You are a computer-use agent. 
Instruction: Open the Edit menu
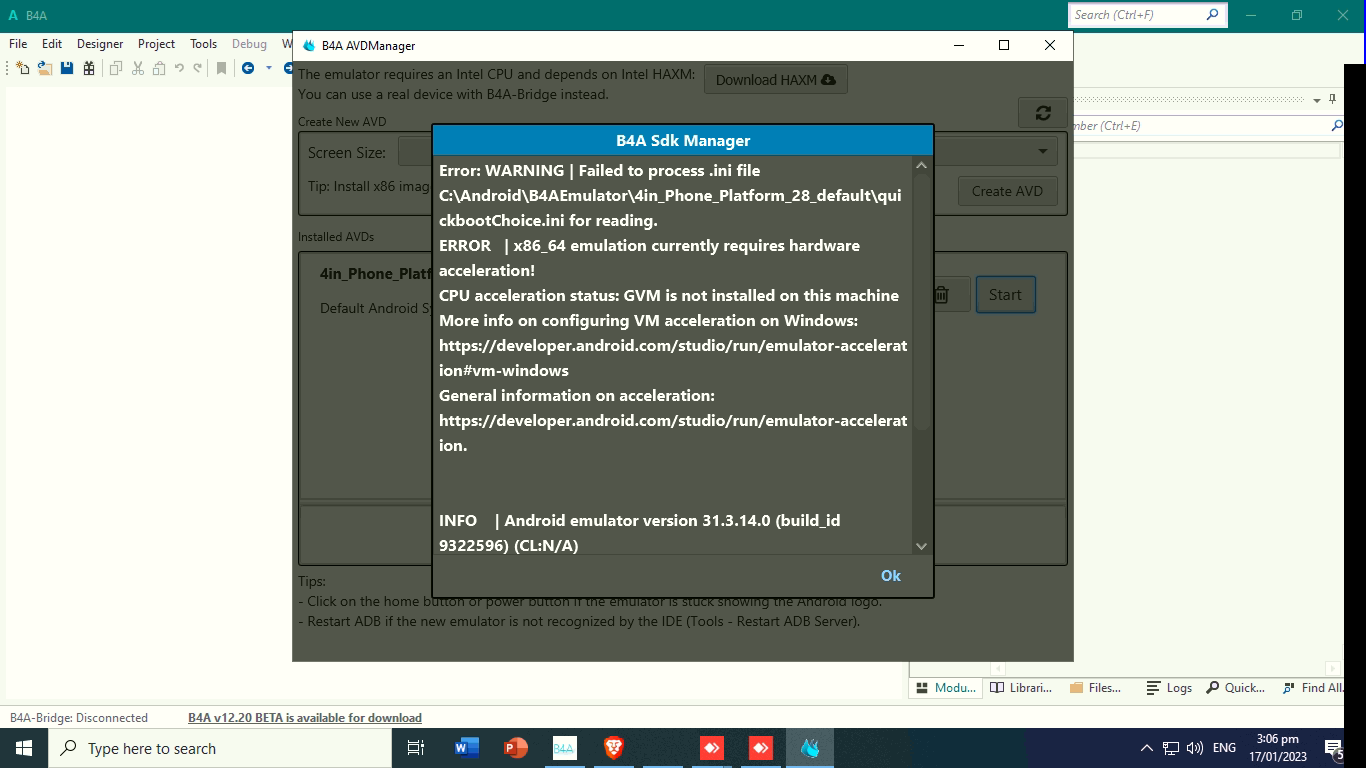(52, 43)
